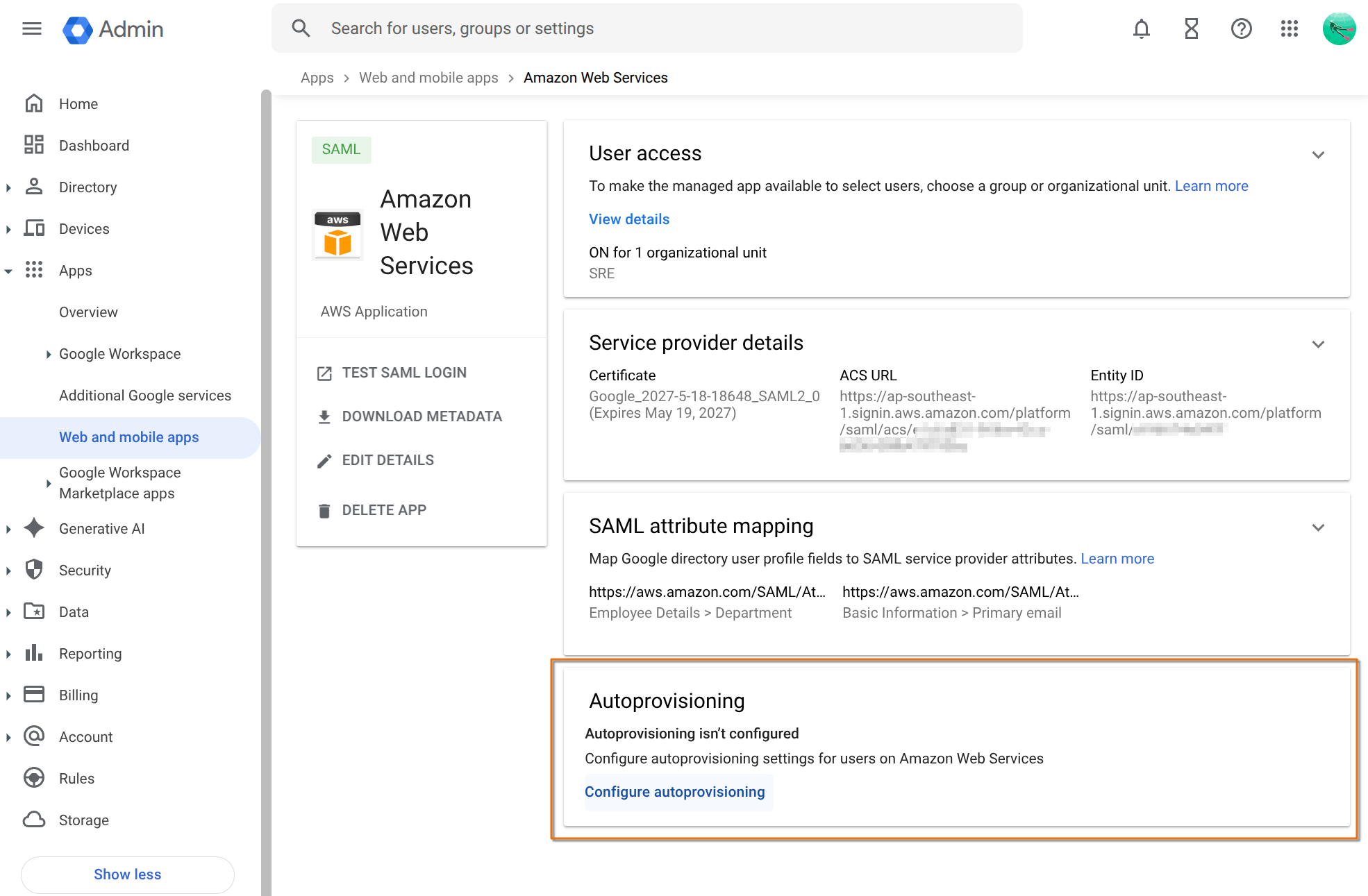The image size is (1368, 896).
Task: Click the AWS app logo
Action: point(337,234)
